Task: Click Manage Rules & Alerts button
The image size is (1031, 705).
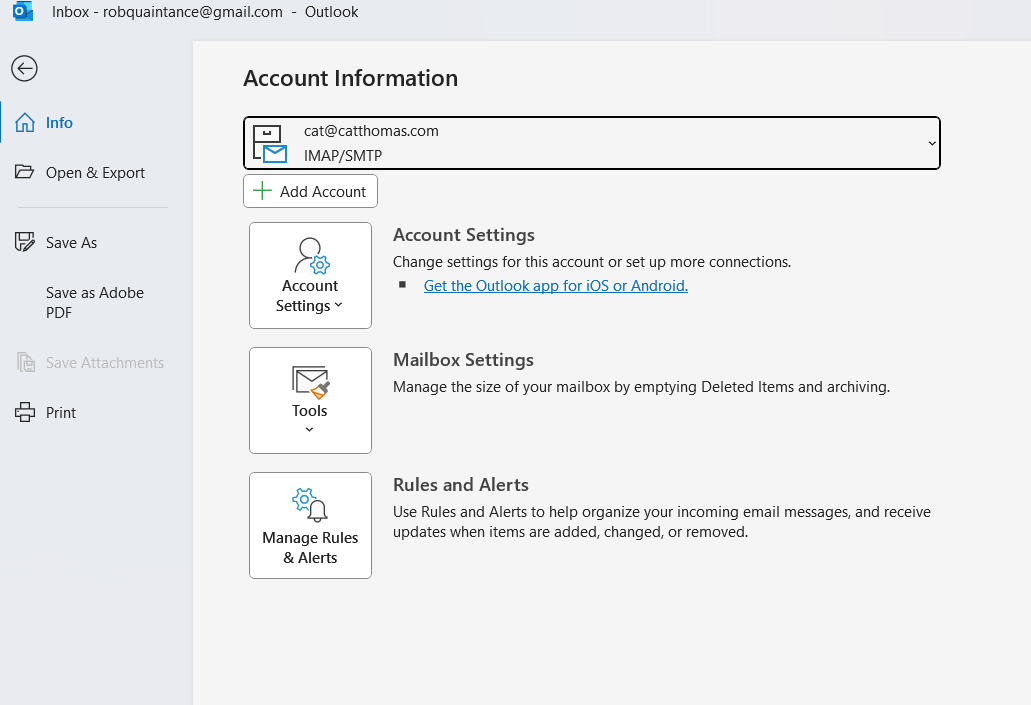Action: pyautogui.click(x=310, y=525)
